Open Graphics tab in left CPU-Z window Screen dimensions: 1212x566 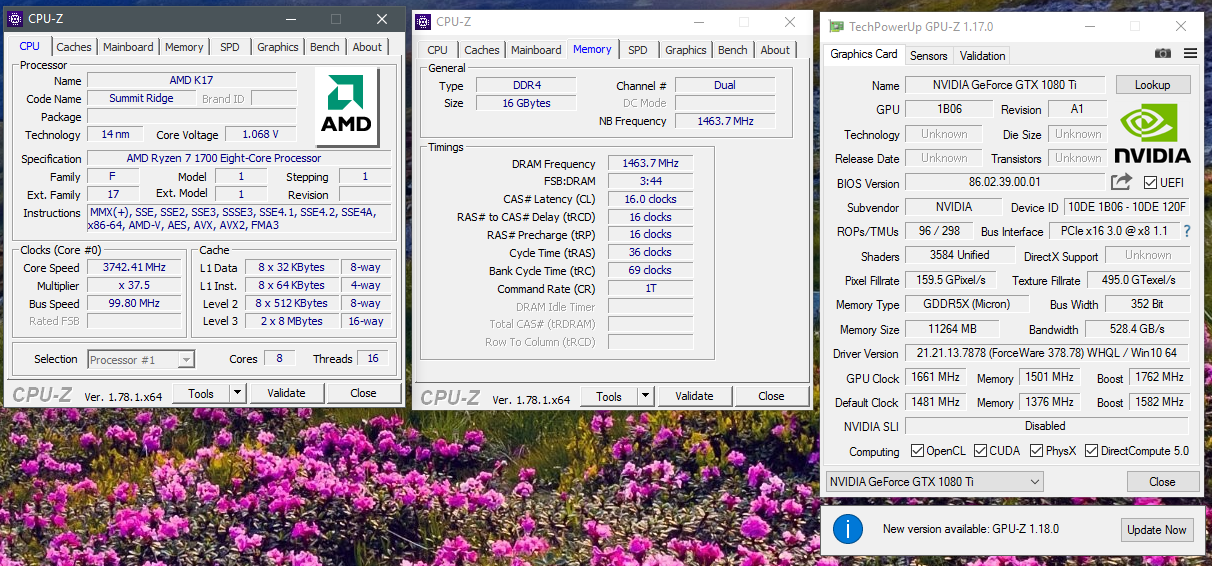tap(277, 47)
